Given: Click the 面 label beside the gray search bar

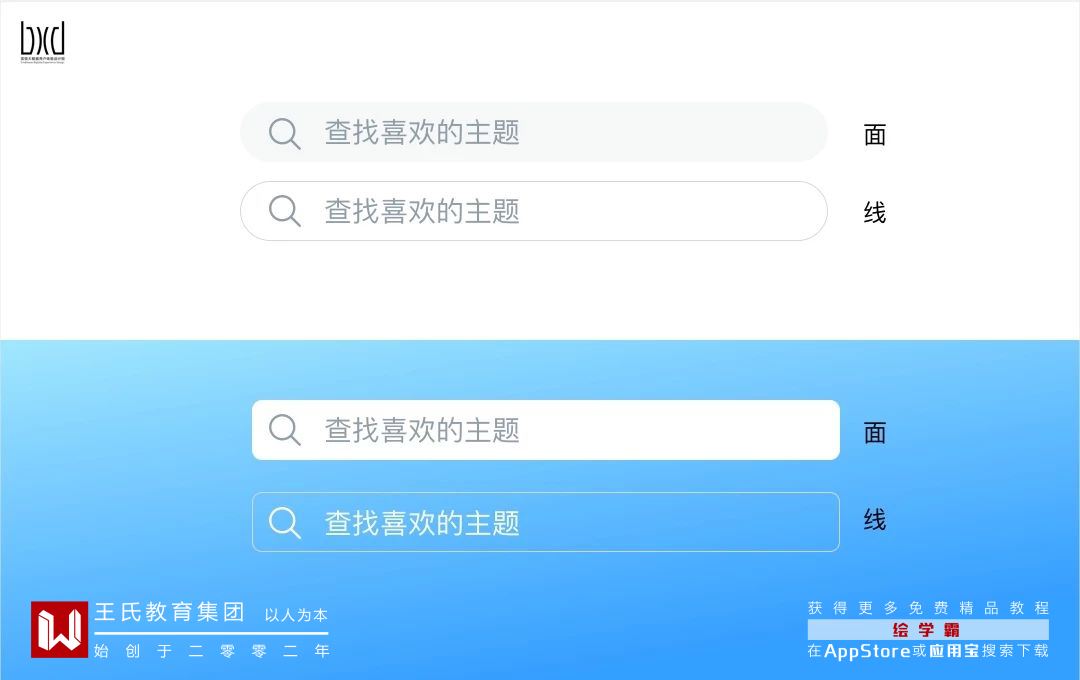Looking at the screenshot, I should click(875, 135).
